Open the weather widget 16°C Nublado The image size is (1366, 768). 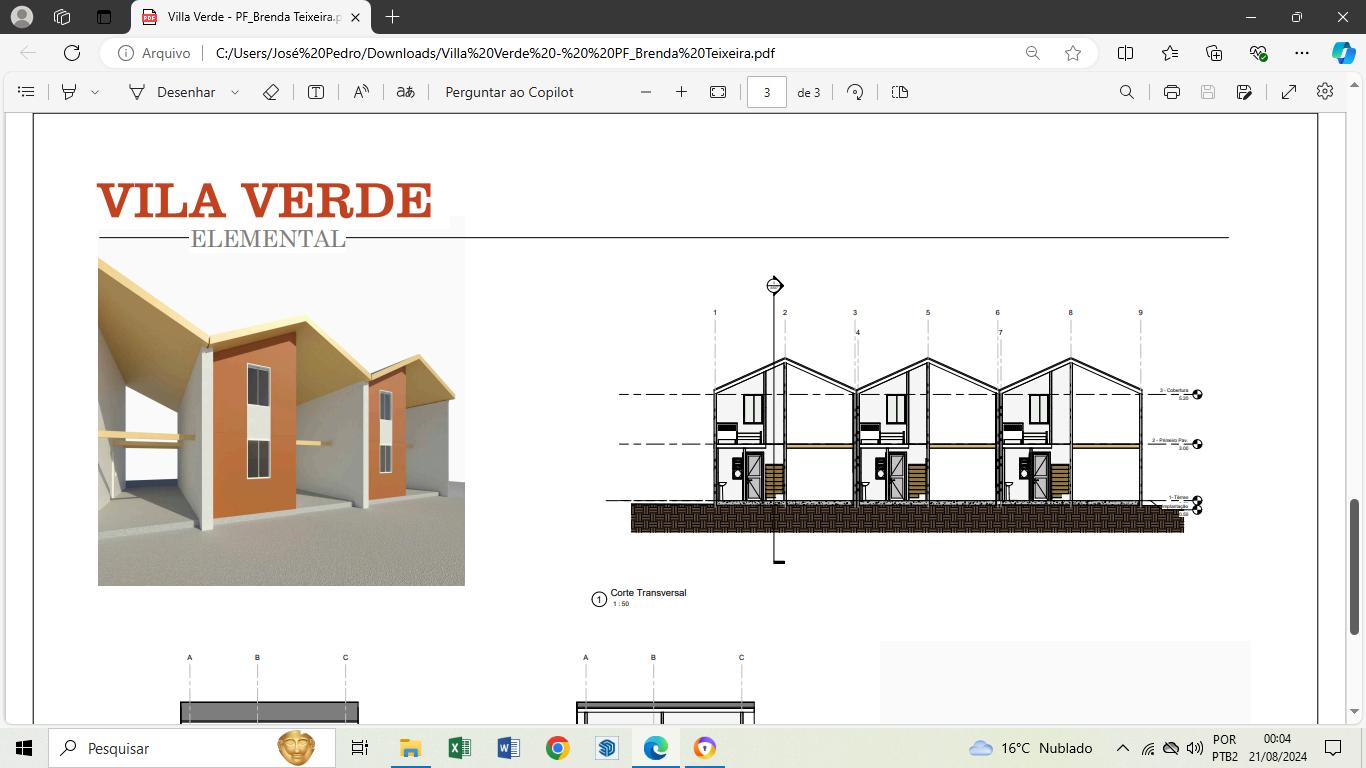pos(1031,748)
